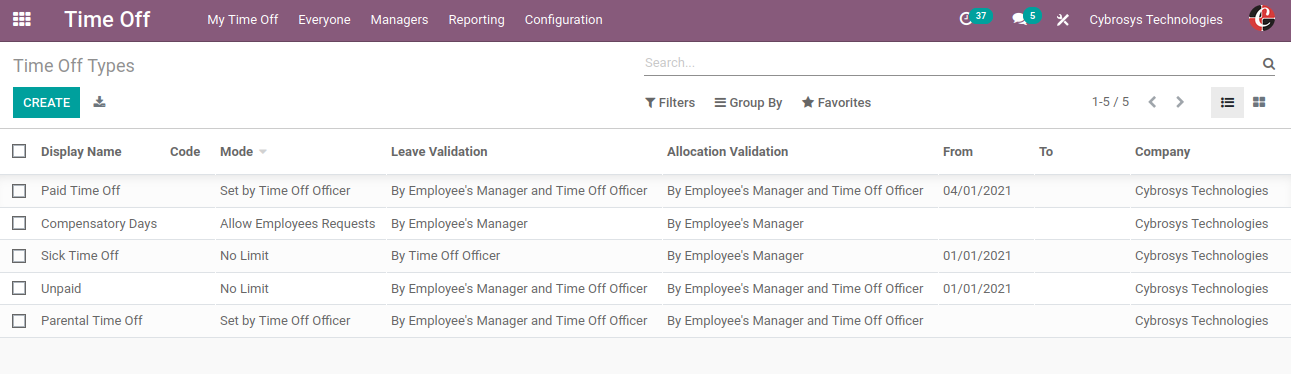Go to next page arrow
The height and width of the screenshot is (374, 1291).
click(1180, 102)
